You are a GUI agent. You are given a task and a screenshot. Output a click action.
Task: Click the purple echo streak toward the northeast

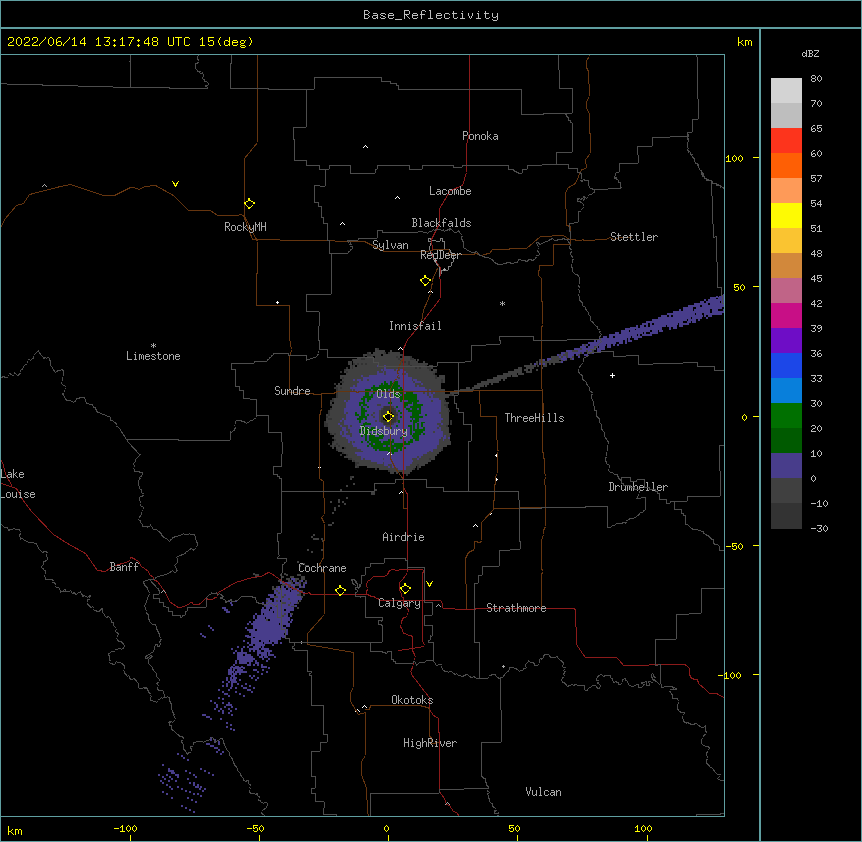632,334
